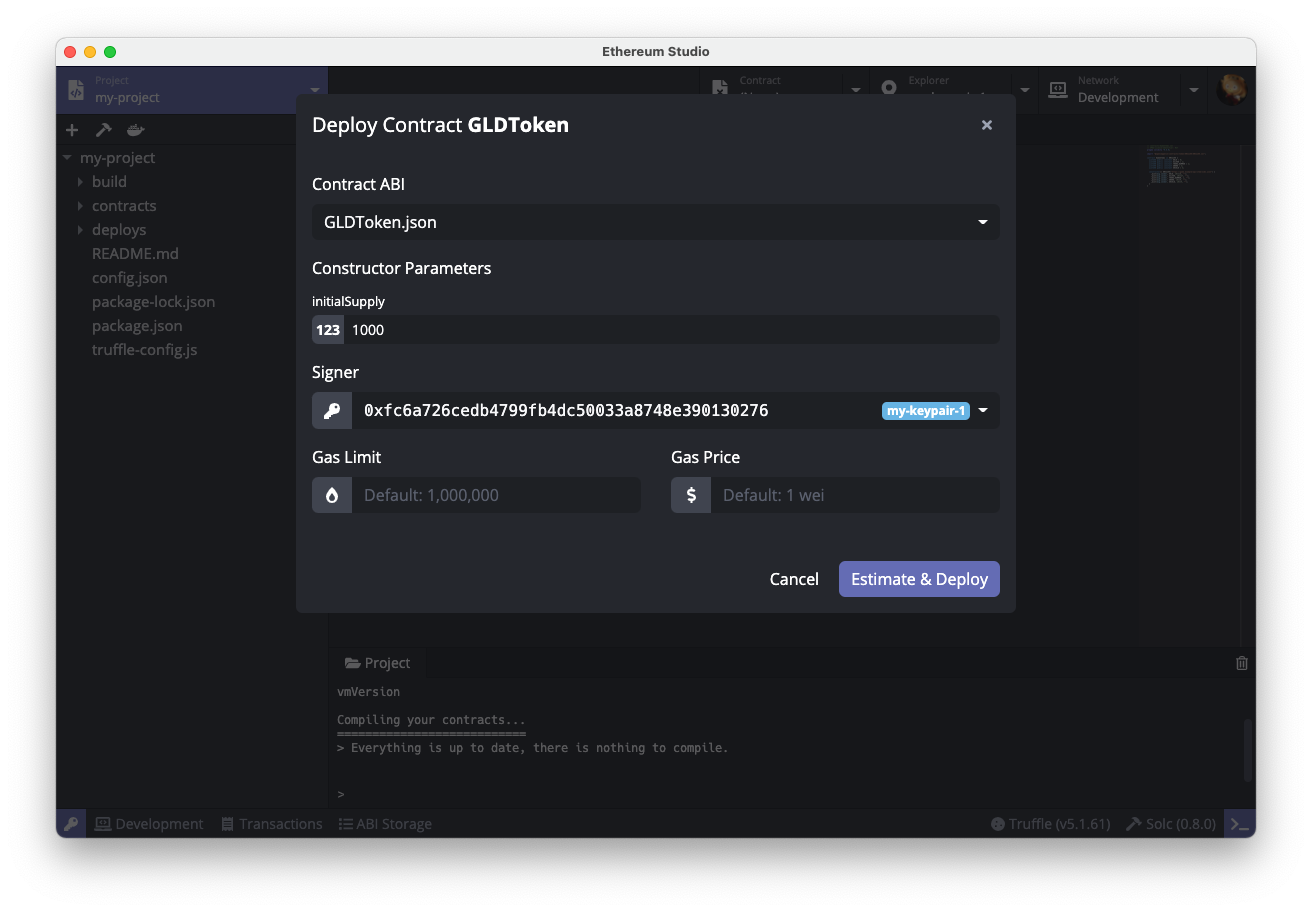Viewport: 1312px width, 912px height.
Task: Open ABI Storage in the status bar
Action: point(385,824)
